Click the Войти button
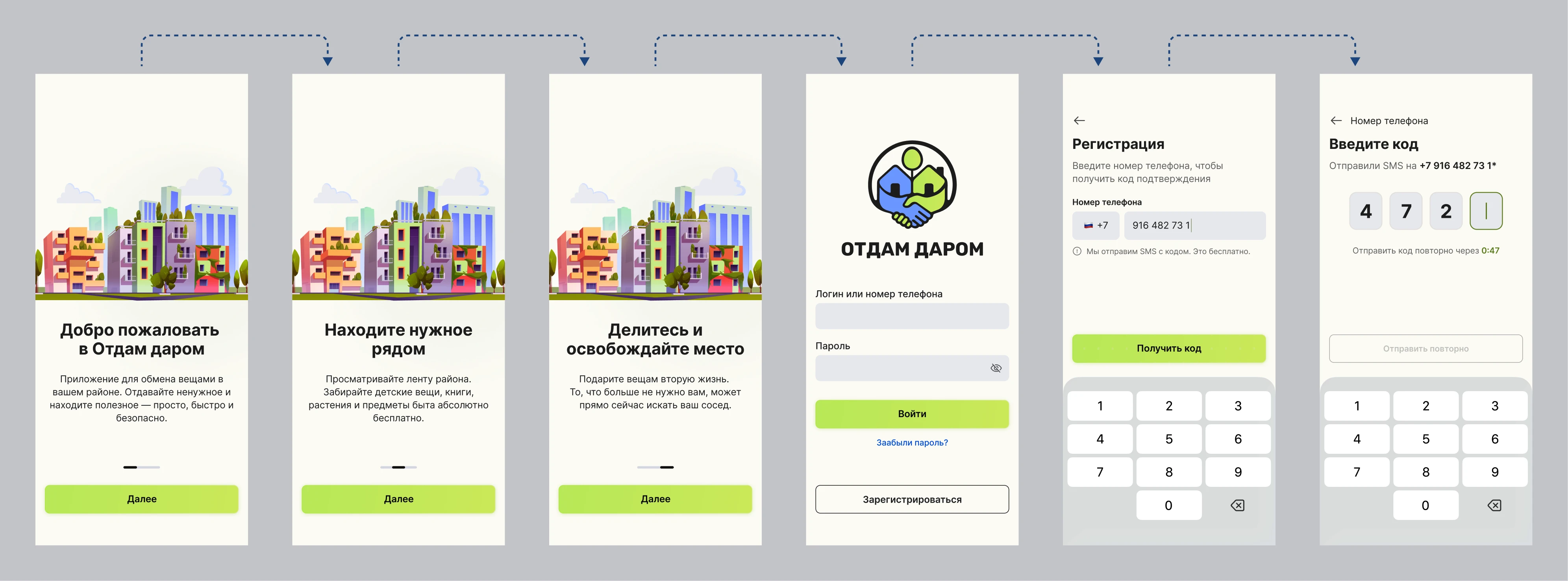 [x=912, y=414]
